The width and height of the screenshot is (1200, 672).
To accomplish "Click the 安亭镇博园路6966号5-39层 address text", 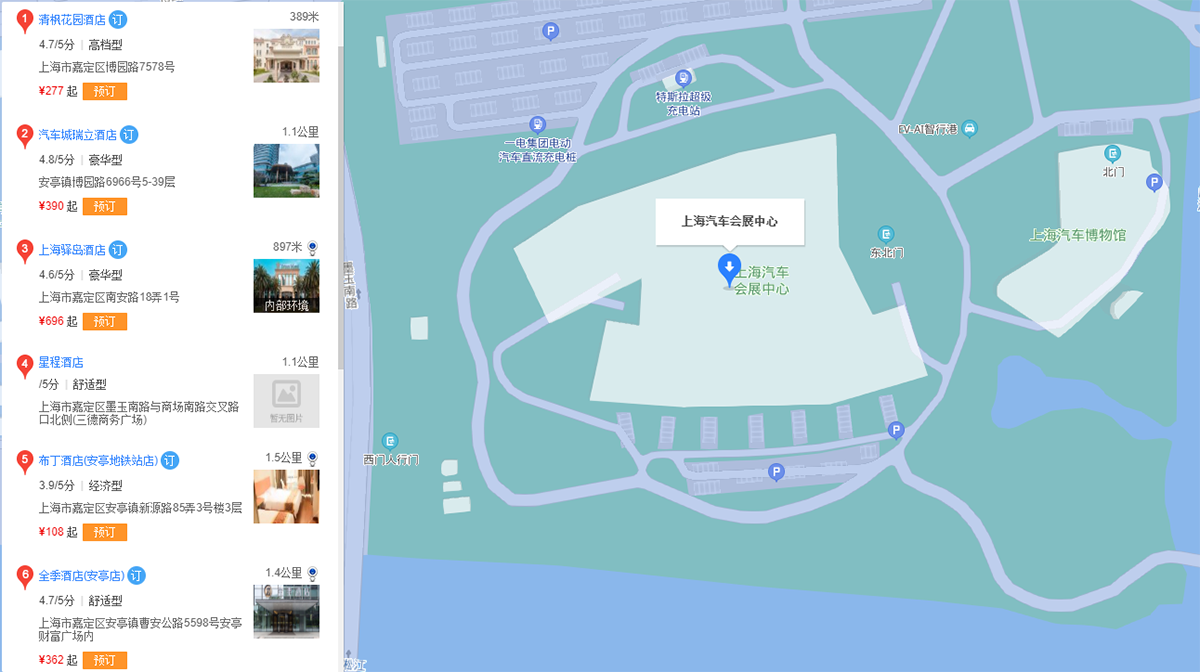I will coord(107,182).
